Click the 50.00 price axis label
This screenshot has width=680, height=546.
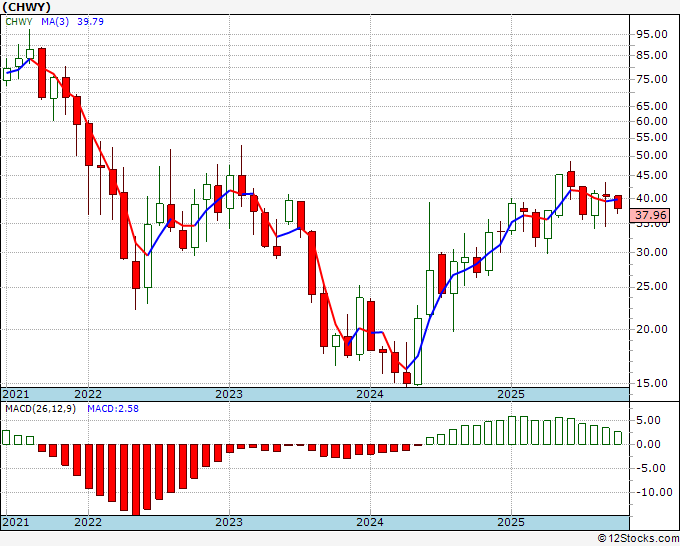pyautogui.click(x=651, y=155)
